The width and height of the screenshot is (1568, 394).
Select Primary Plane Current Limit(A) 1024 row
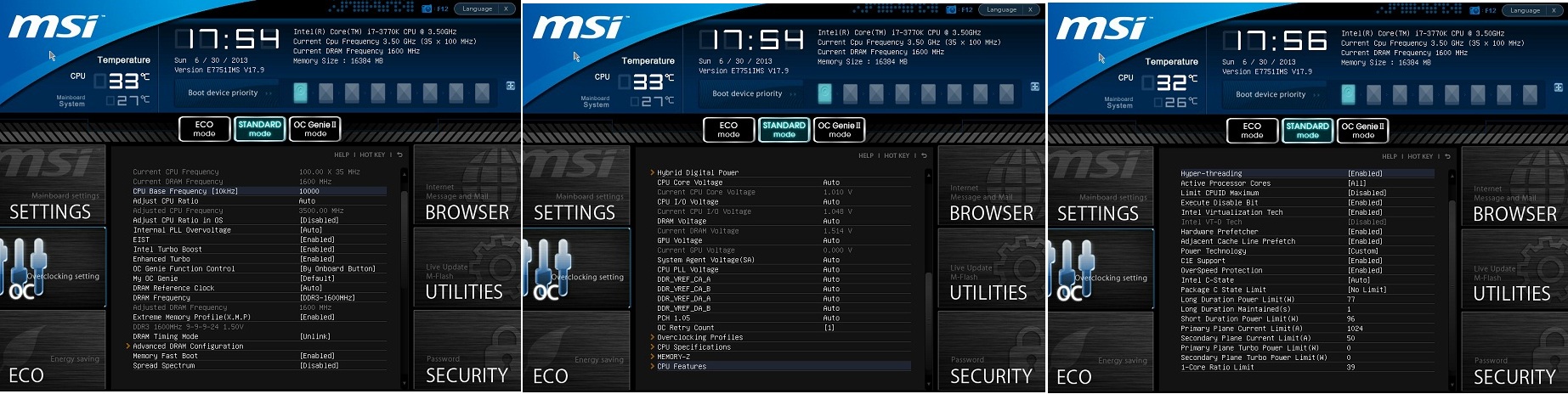click(x=1307, y=329)
